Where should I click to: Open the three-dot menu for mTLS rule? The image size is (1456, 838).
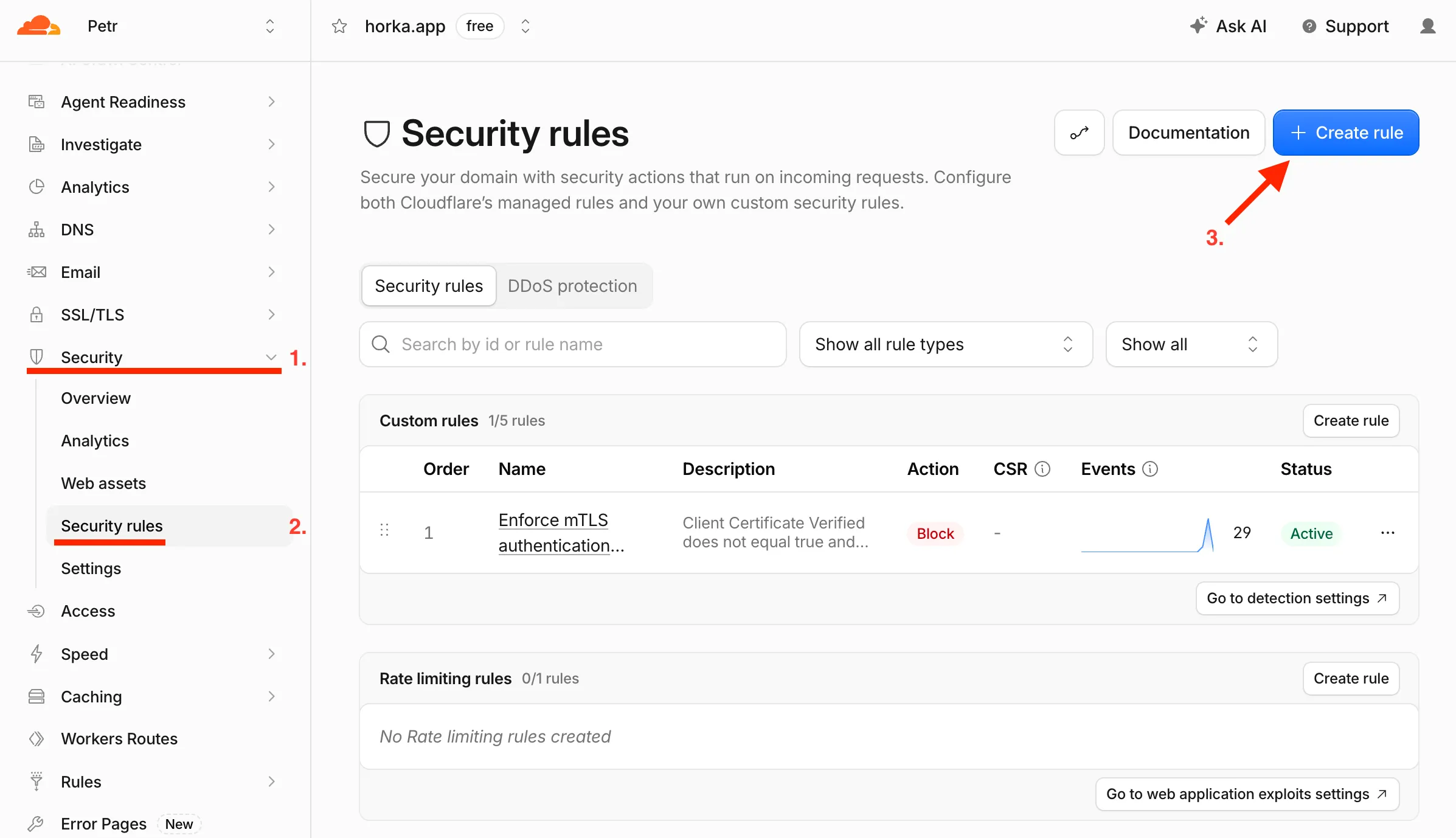click(x=1388, y=533)
